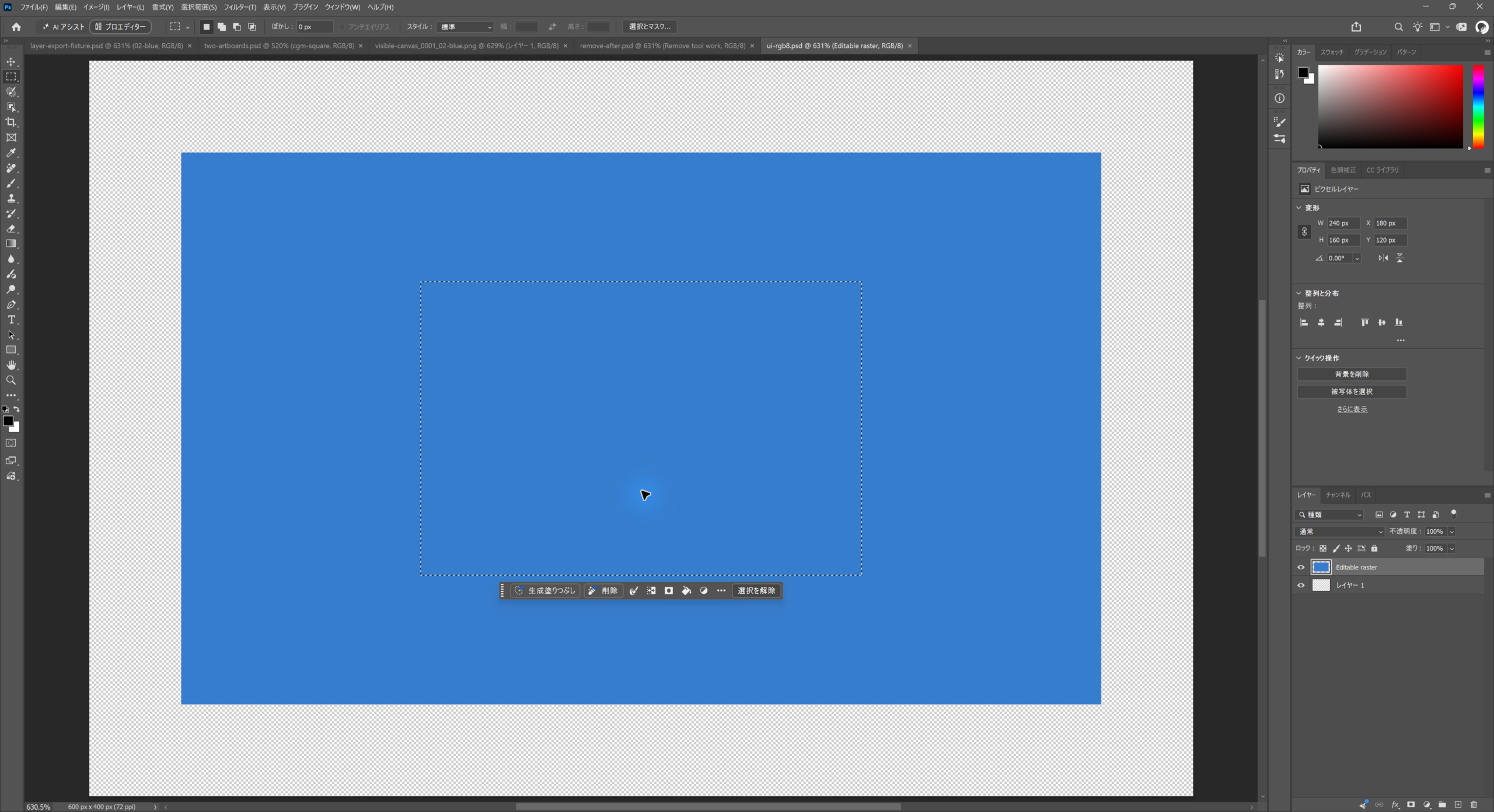
Task: Collapse the 変形 section
Action: click(1299, 208)
